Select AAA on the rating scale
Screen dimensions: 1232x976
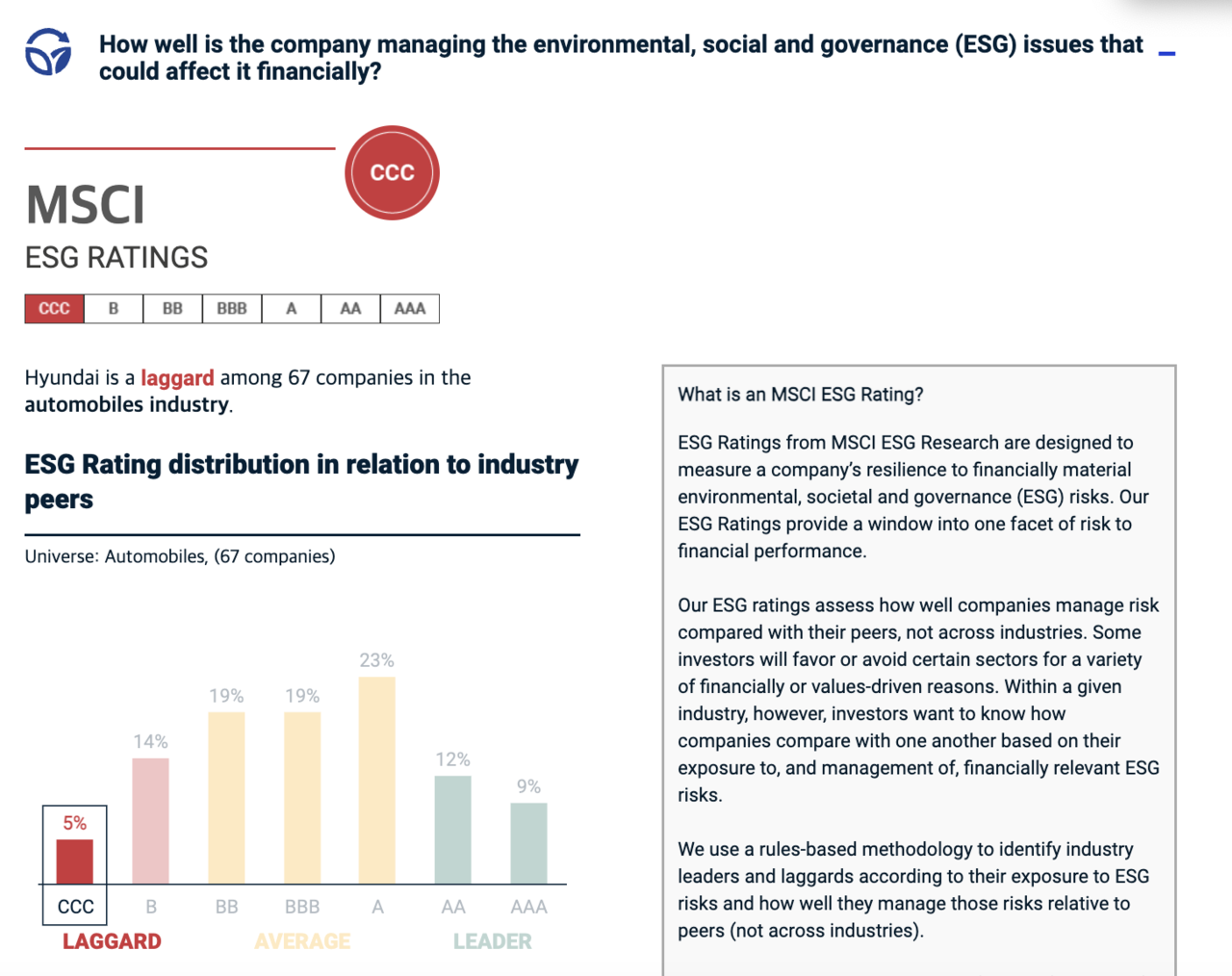(x=409, y=308)
